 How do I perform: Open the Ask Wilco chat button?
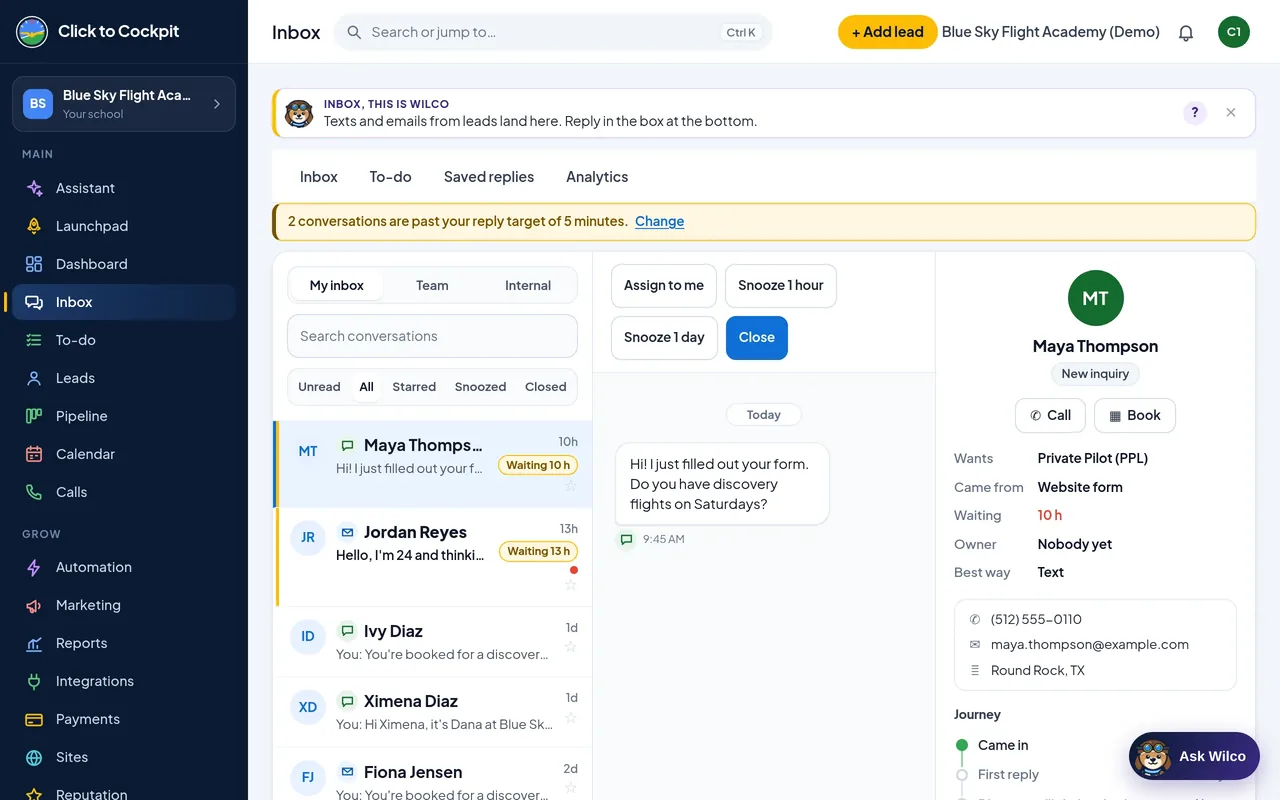(1194, 756)
